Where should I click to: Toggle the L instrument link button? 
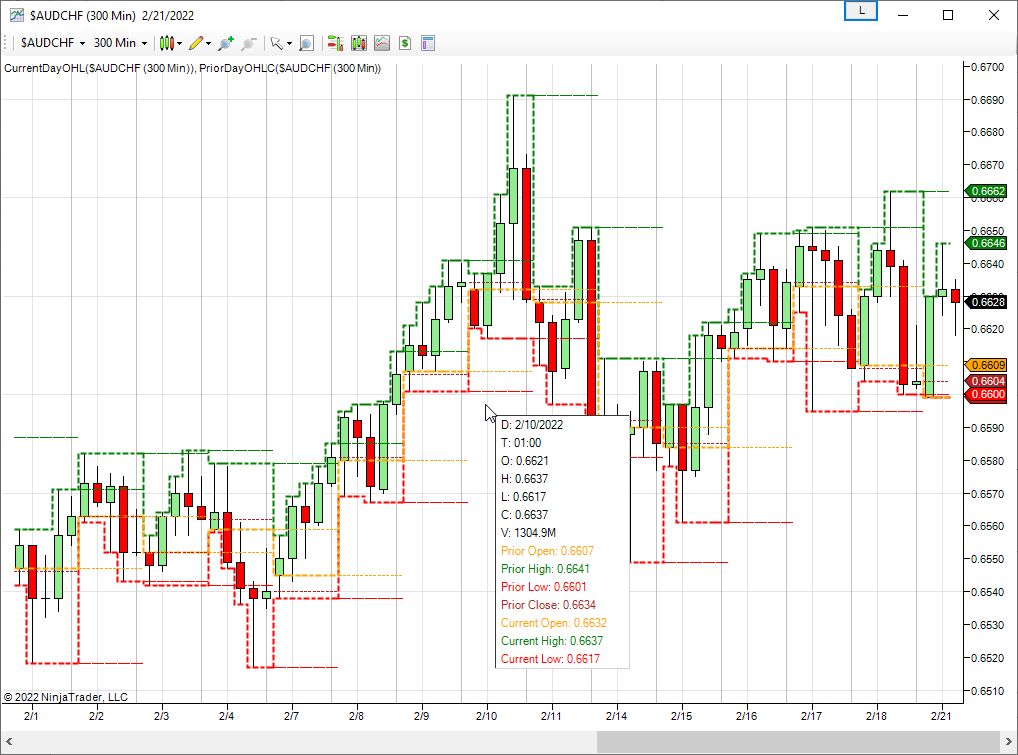[x=860, y=10]
